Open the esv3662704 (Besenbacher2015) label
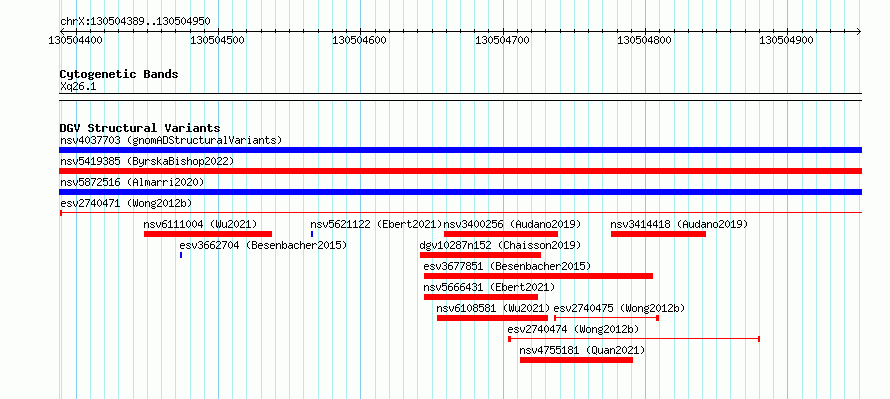The height and width of the screenshot is (399, 890). [263, 245]
